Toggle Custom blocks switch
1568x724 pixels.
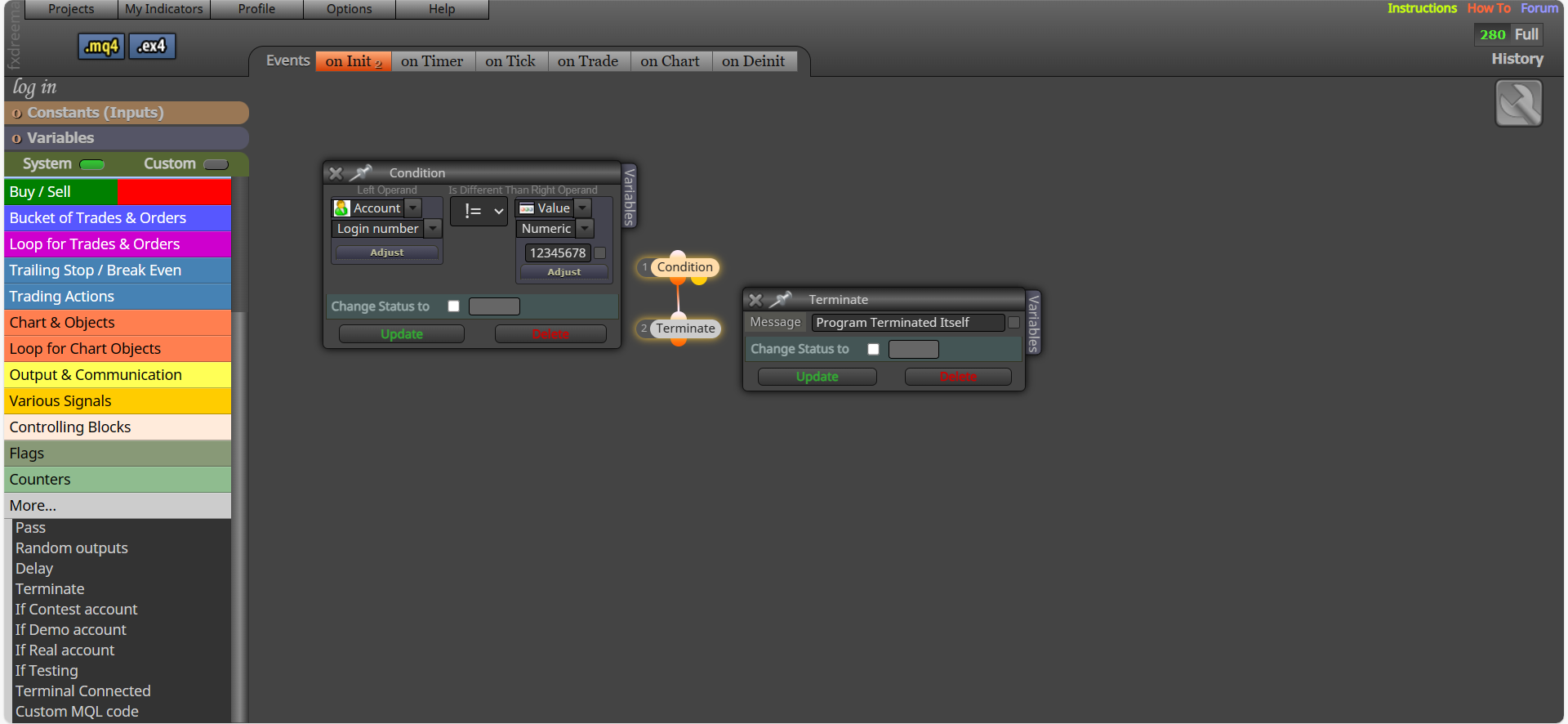(x=216, y=164)
